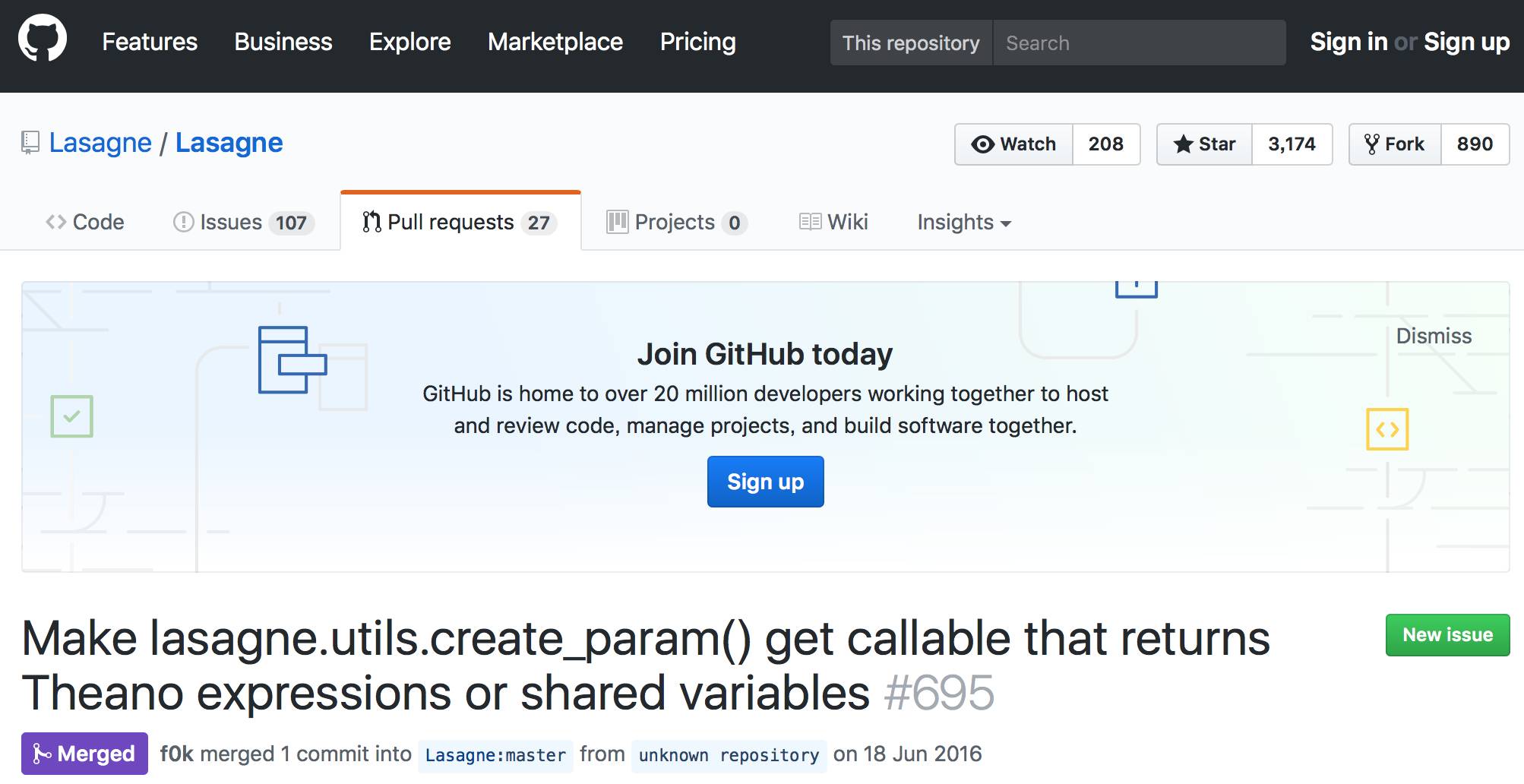Open the This repository search scope selector

pos(910,43)
